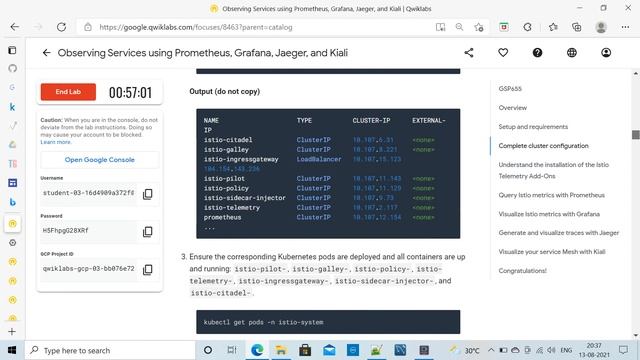This screenshot has height=360, width=640.
Task: Open the Mail app from the taskbar
Action: [x=329, y=350]
